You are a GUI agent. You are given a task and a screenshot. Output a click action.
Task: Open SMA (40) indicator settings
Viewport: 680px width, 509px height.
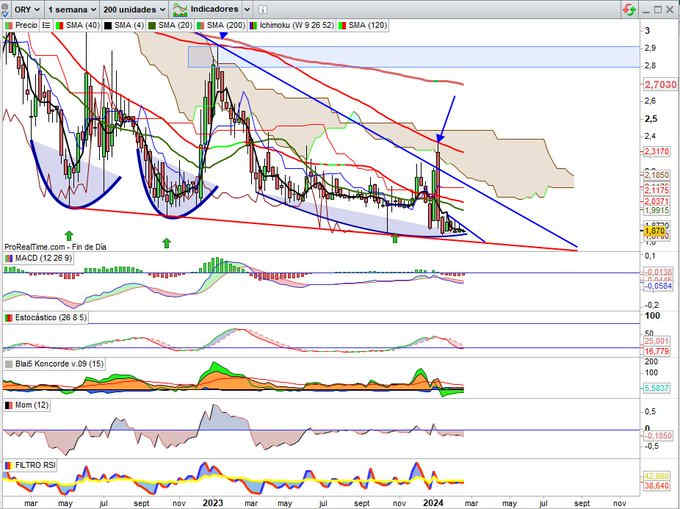[77, 25]
